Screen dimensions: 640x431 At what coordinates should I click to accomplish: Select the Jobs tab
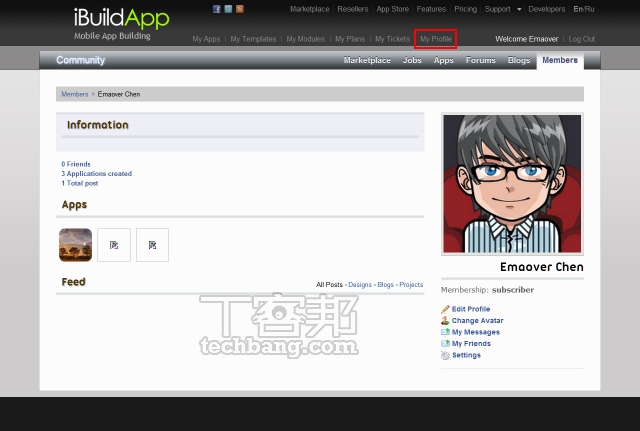pyautogui.click(x=412, y=60)
